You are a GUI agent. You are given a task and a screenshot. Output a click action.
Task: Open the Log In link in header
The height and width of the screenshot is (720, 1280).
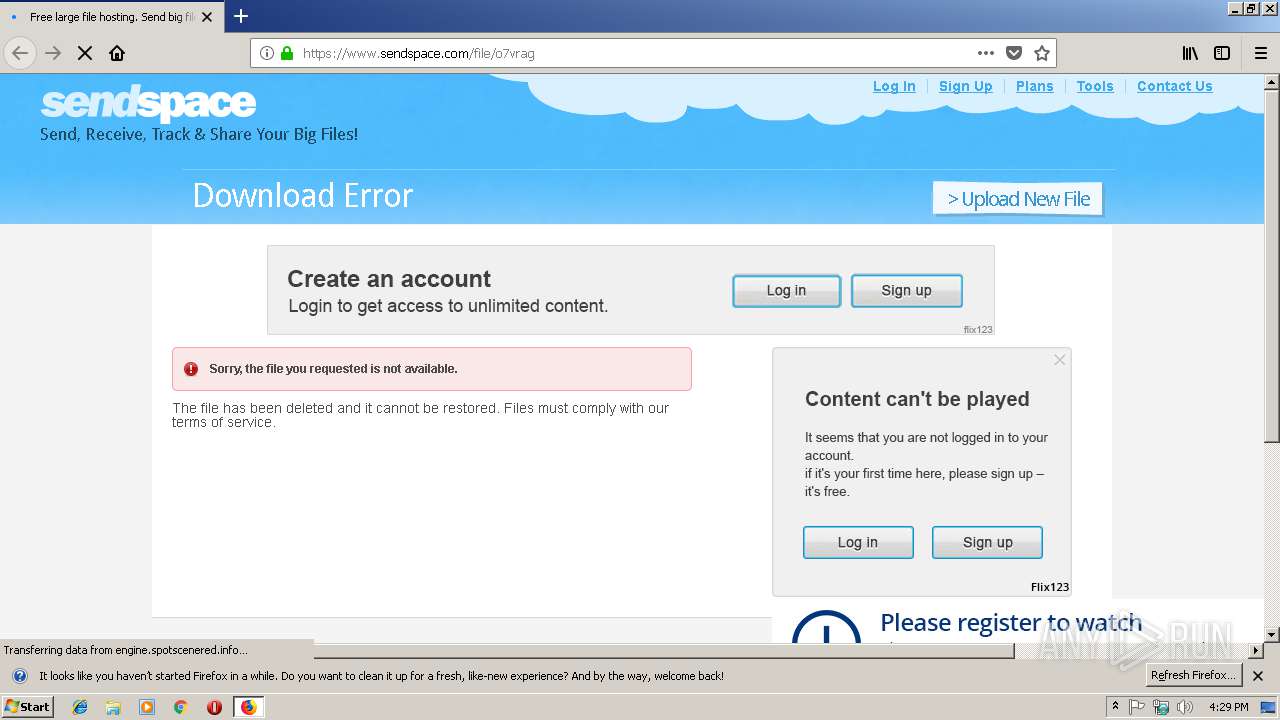[894, 86]
